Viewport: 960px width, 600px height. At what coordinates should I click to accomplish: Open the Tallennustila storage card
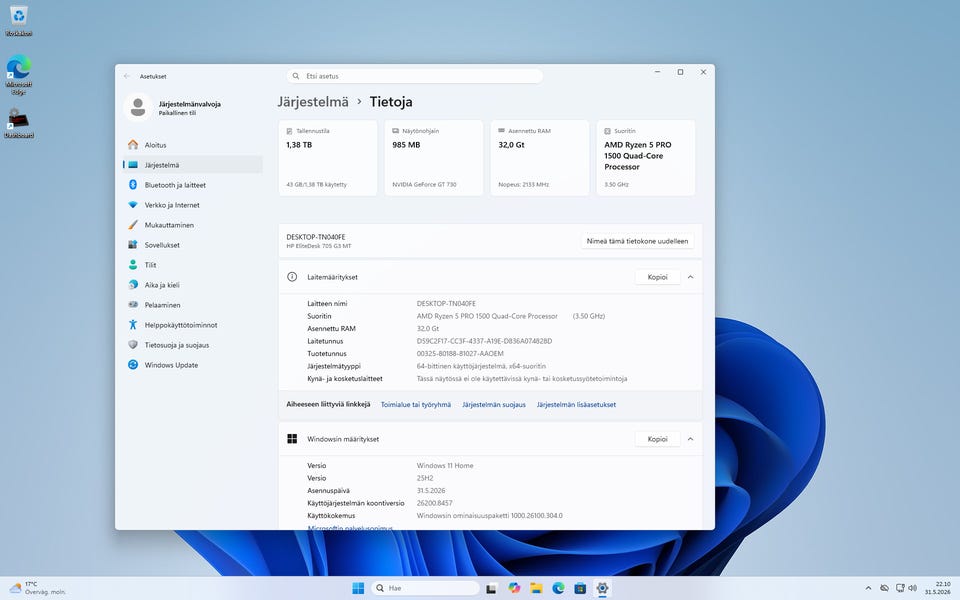[x=328, y=158]
